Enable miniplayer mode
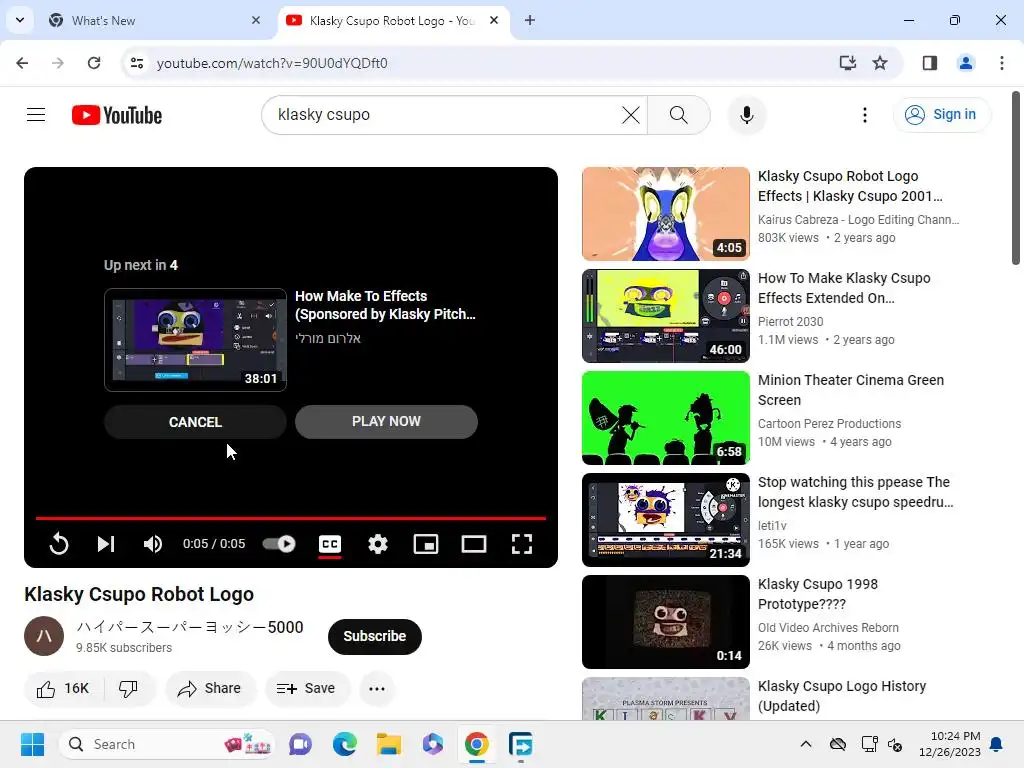The width and height of the screenshot is (1024, 768). [x=426, y=543]
